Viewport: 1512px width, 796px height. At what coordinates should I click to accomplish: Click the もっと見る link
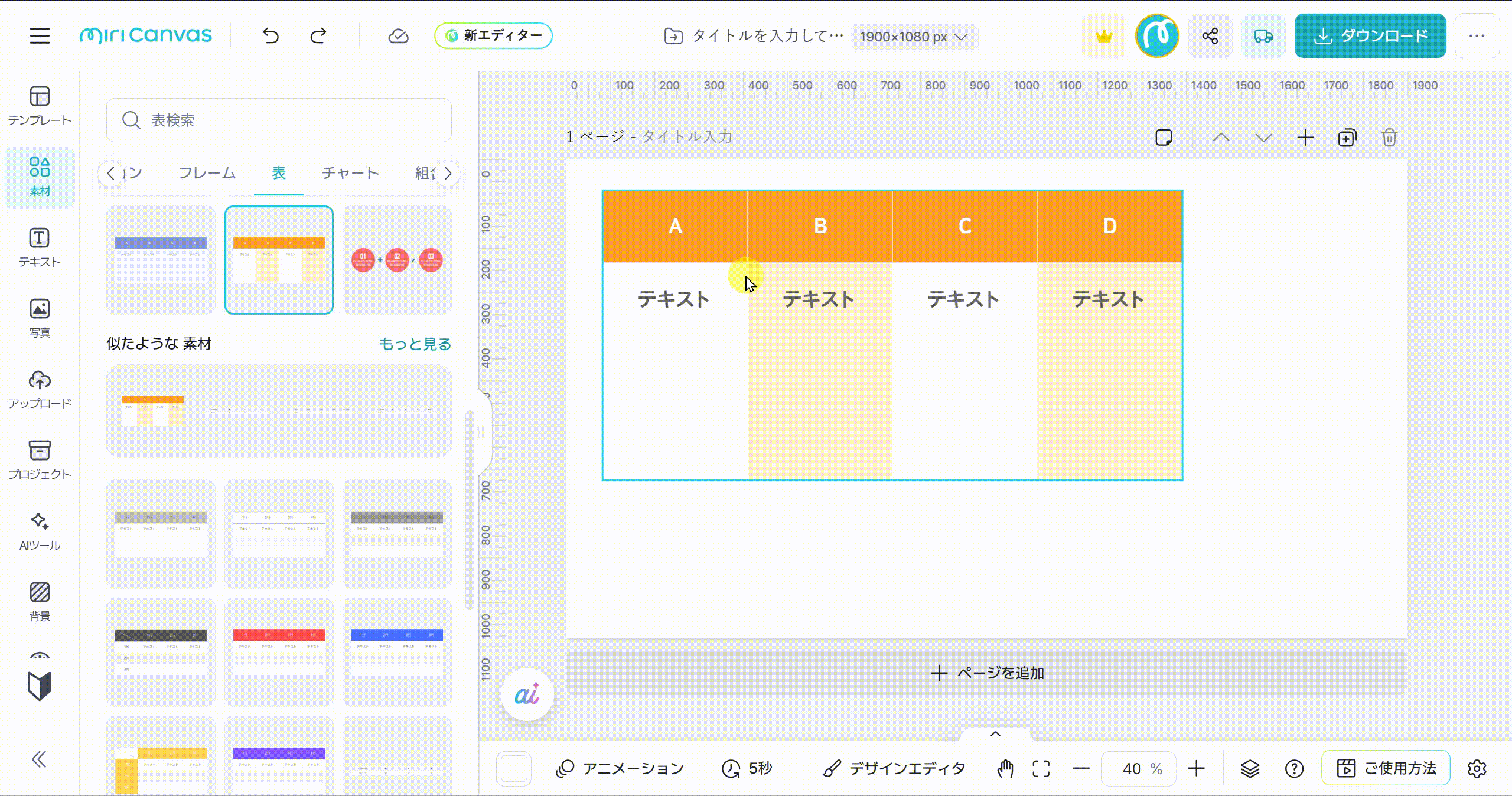415,344
